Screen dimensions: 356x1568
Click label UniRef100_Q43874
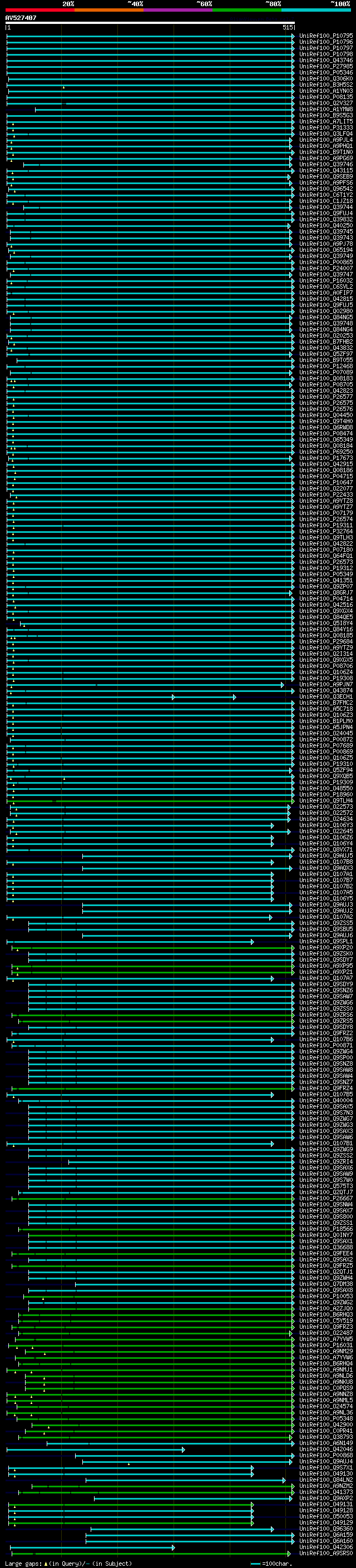(x=326, y=690)
